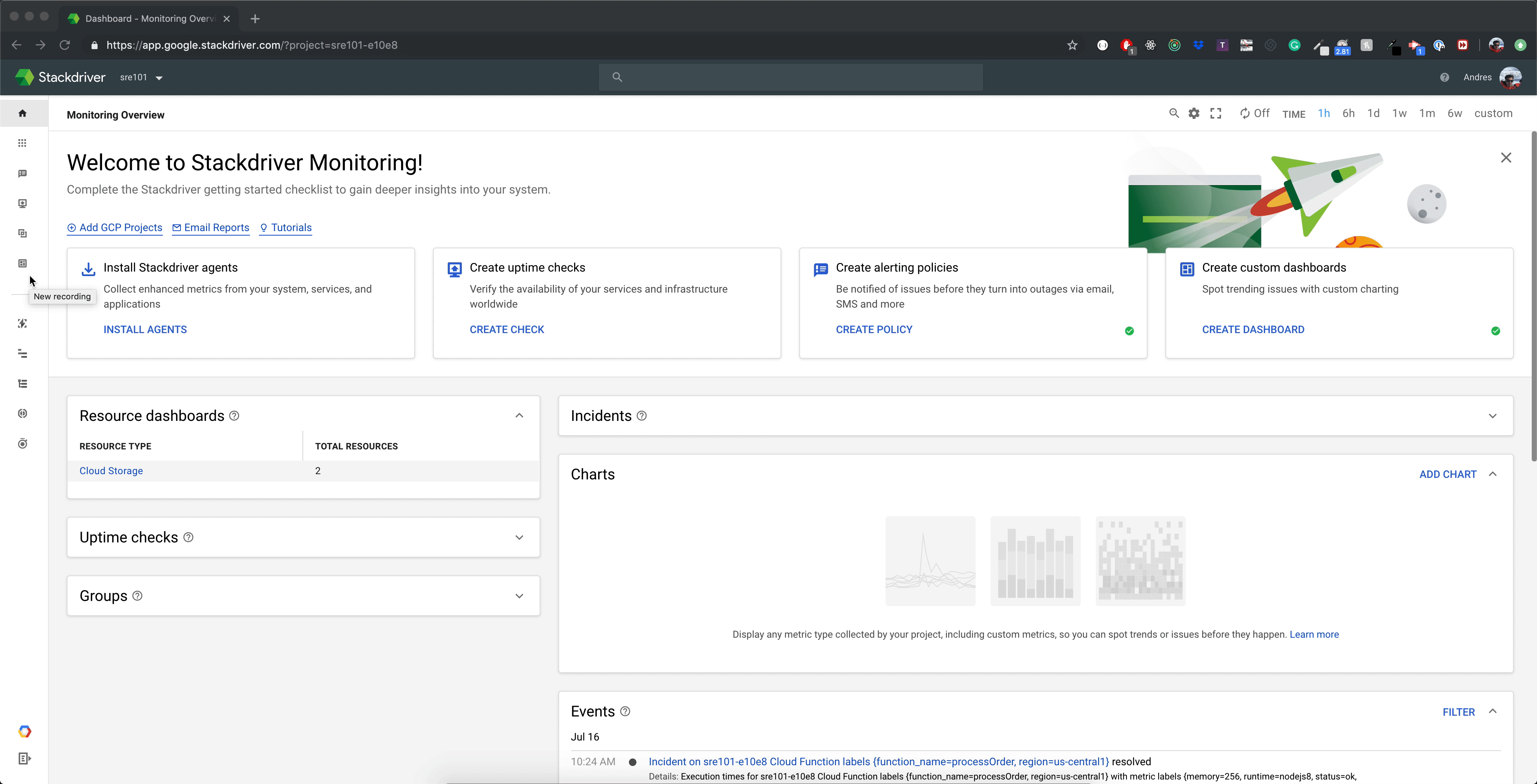Open the sre101 project dropdown
Image resolution: width=1537 pixels, height=784 pixels.
coord(141,78)
